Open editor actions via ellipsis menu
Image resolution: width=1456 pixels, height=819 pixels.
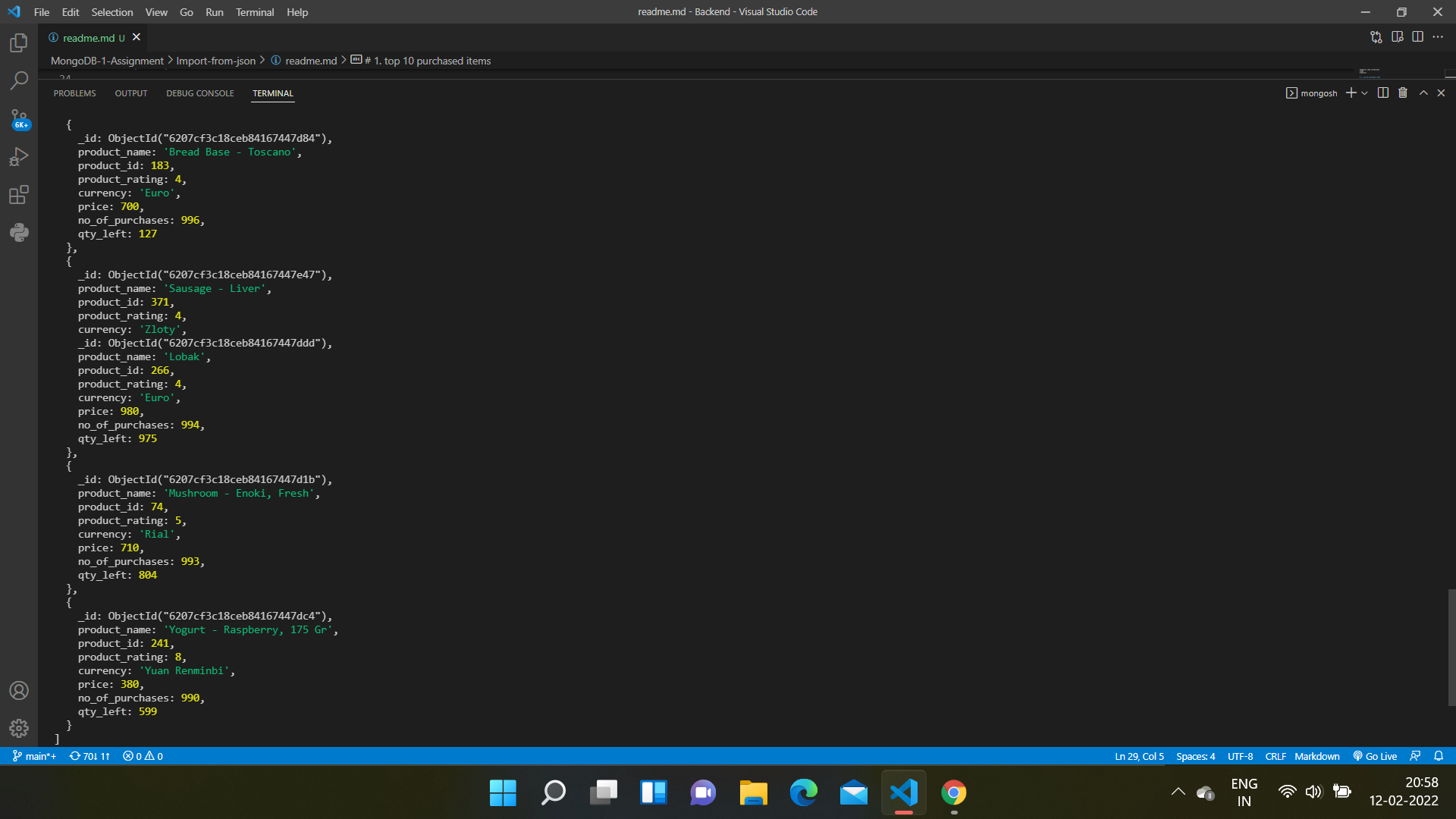[1439, 36]
